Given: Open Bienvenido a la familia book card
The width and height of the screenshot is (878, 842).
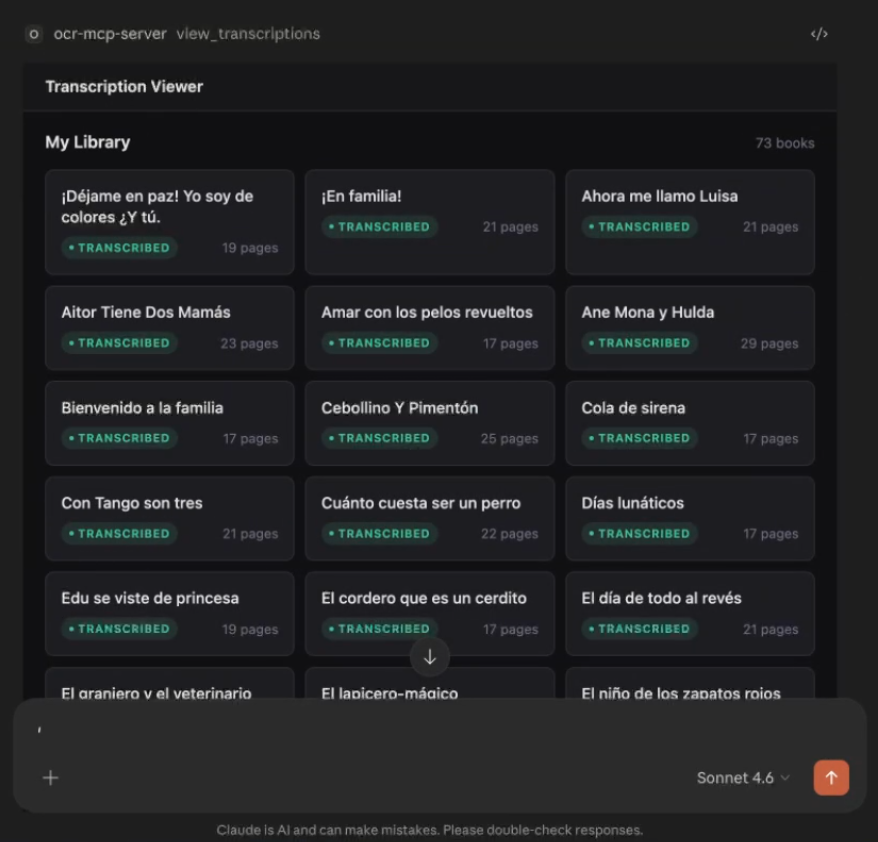Looking at the screenshot, I should 170,423.
